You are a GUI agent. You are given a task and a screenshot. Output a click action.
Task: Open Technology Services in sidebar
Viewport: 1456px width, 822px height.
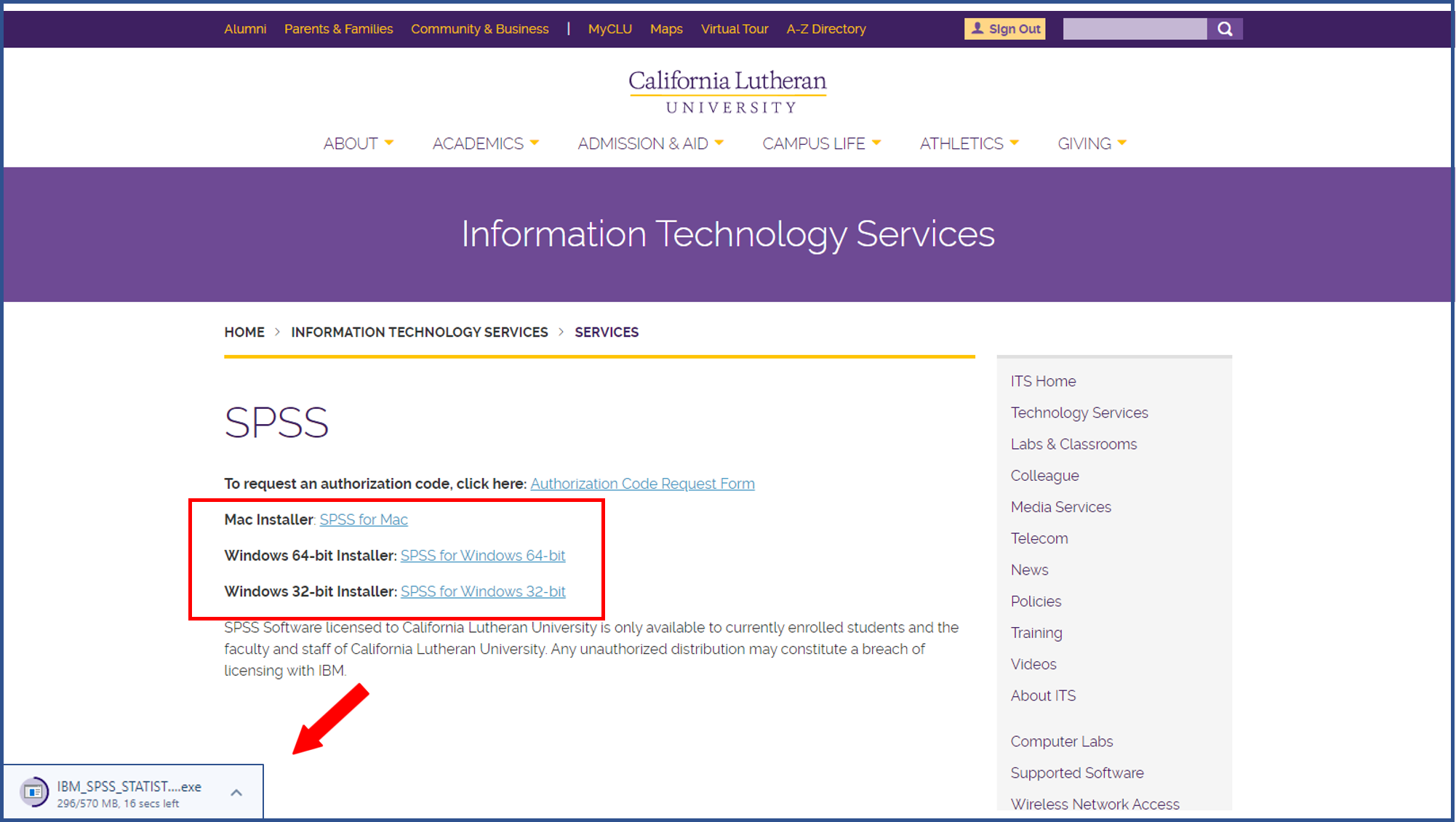coord(1079,412)
